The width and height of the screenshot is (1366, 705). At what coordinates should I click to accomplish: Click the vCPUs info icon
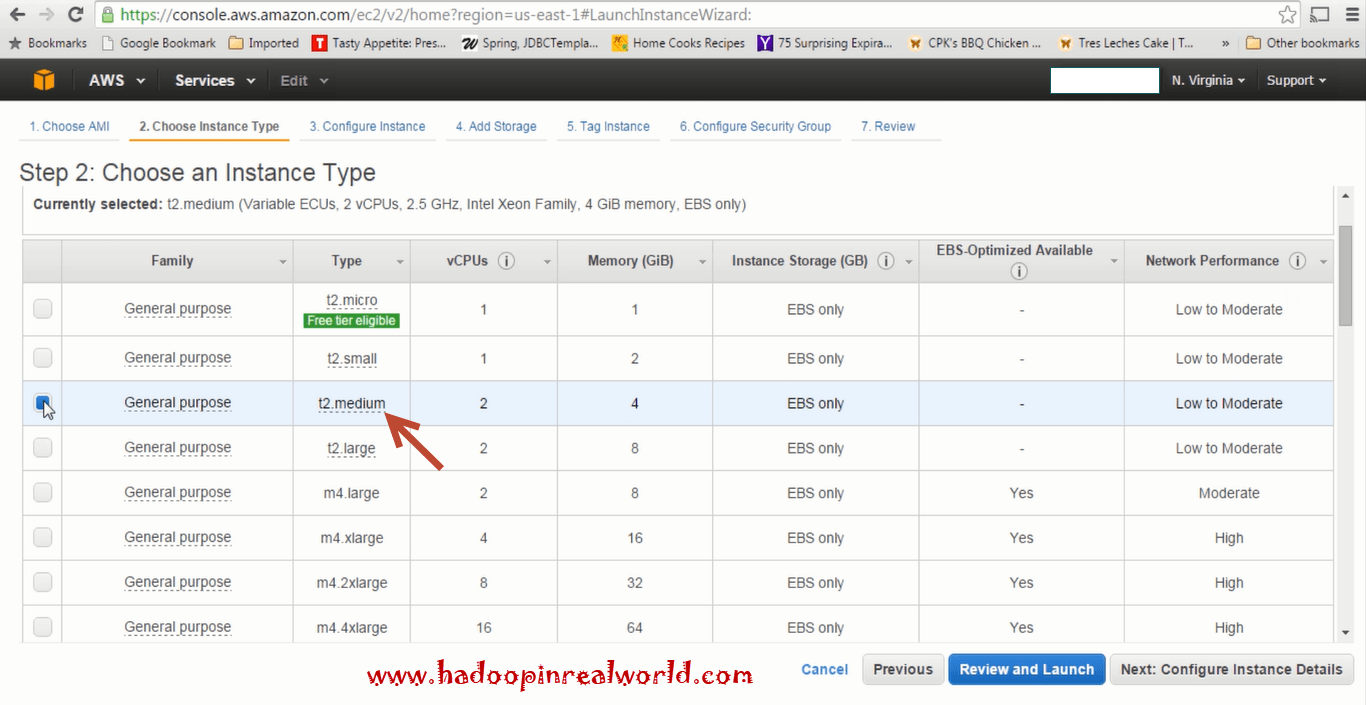pyautogui.click(x=506, y=260)
